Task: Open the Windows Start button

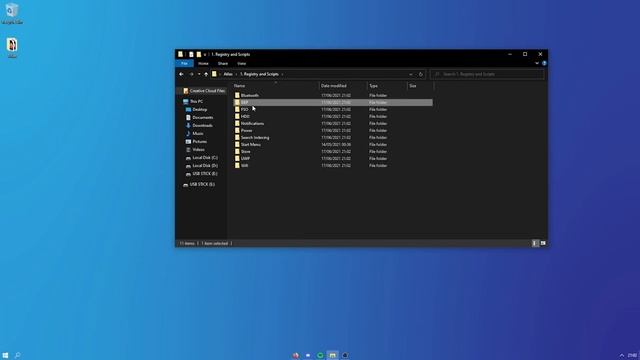Action: pos(5,356)
